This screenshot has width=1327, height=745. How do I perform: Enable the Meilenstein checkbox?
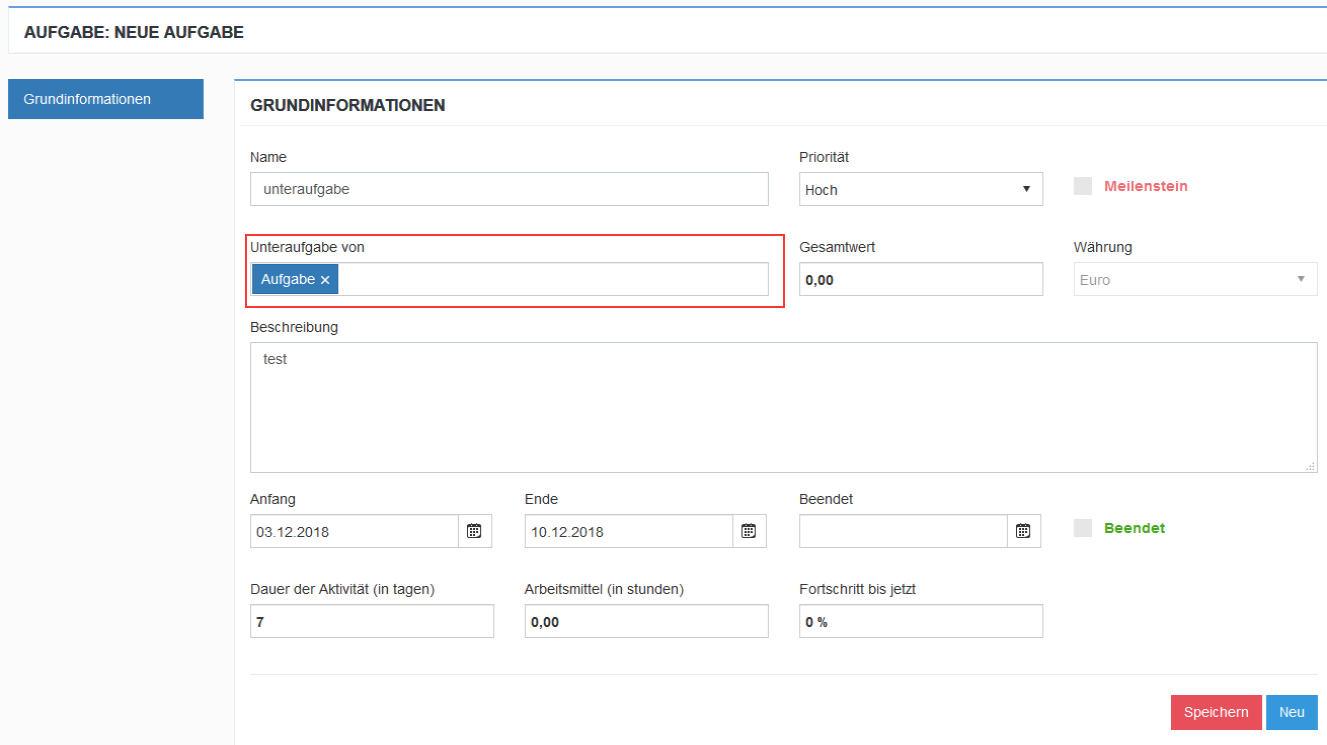1083,186
